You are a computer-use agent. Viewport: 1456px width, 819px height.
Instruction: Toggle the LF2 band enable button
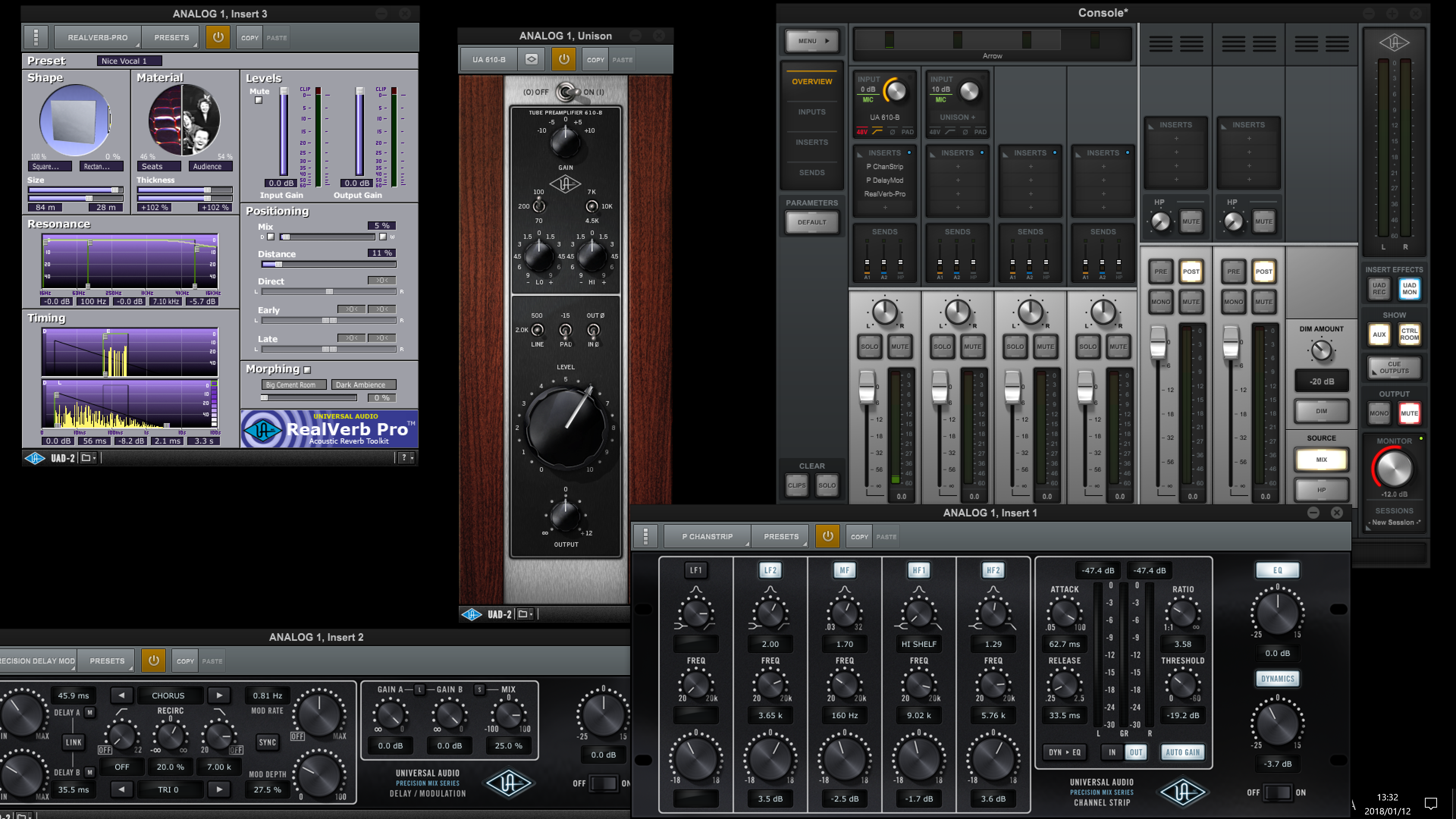770,570
